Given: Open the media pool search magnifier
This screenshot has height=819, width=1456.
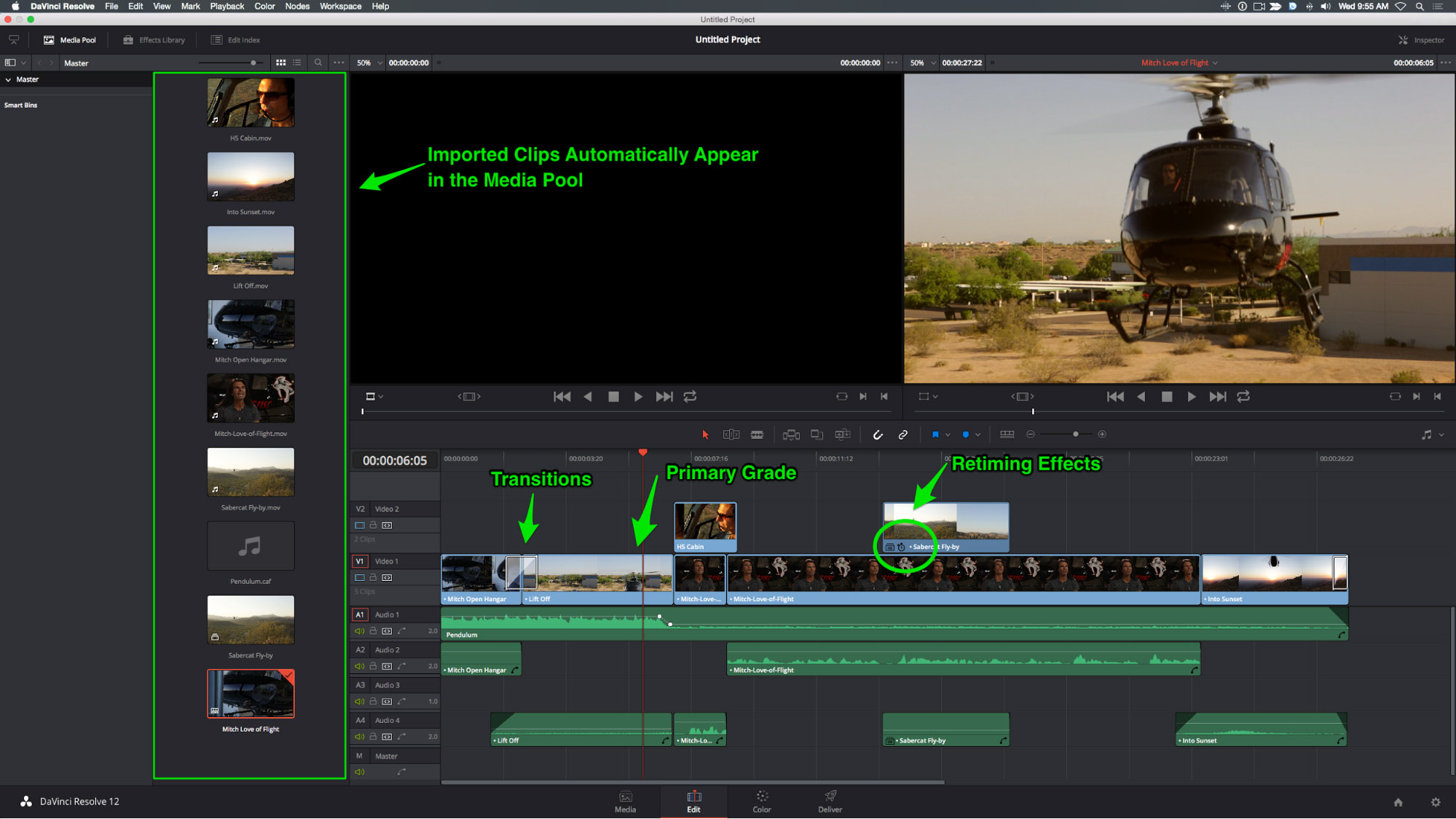Looking at the screenshot, I should pos(318,63).
